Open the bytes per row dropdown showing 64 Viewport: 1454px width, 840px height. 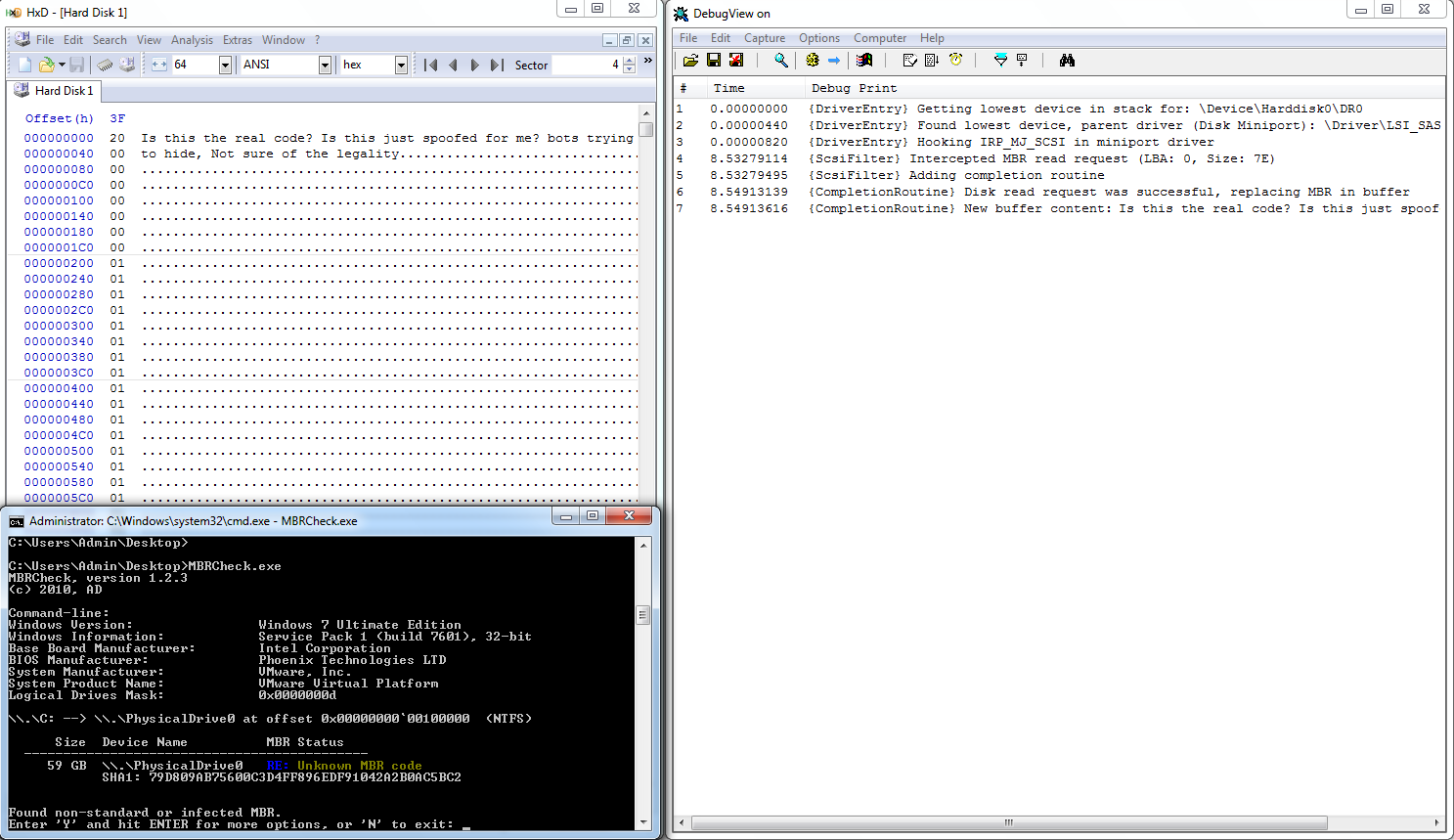(x=225, y=65)
